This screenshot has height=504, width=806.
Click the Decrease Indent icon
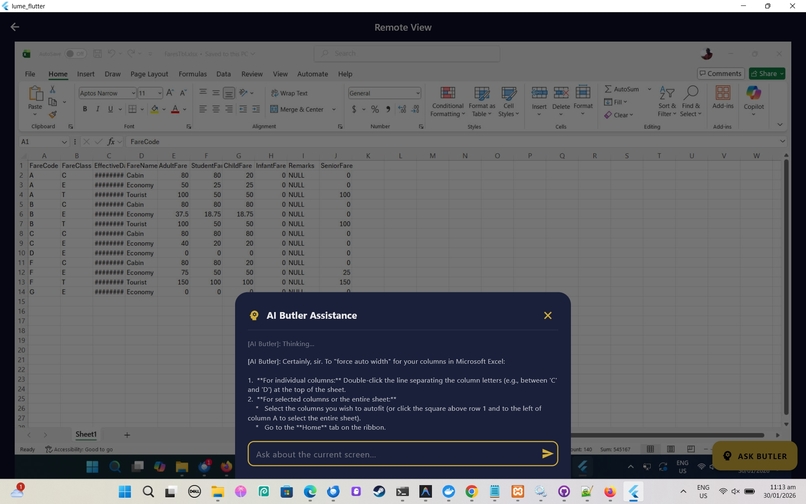pyautogui.click(x=243, y=109)
